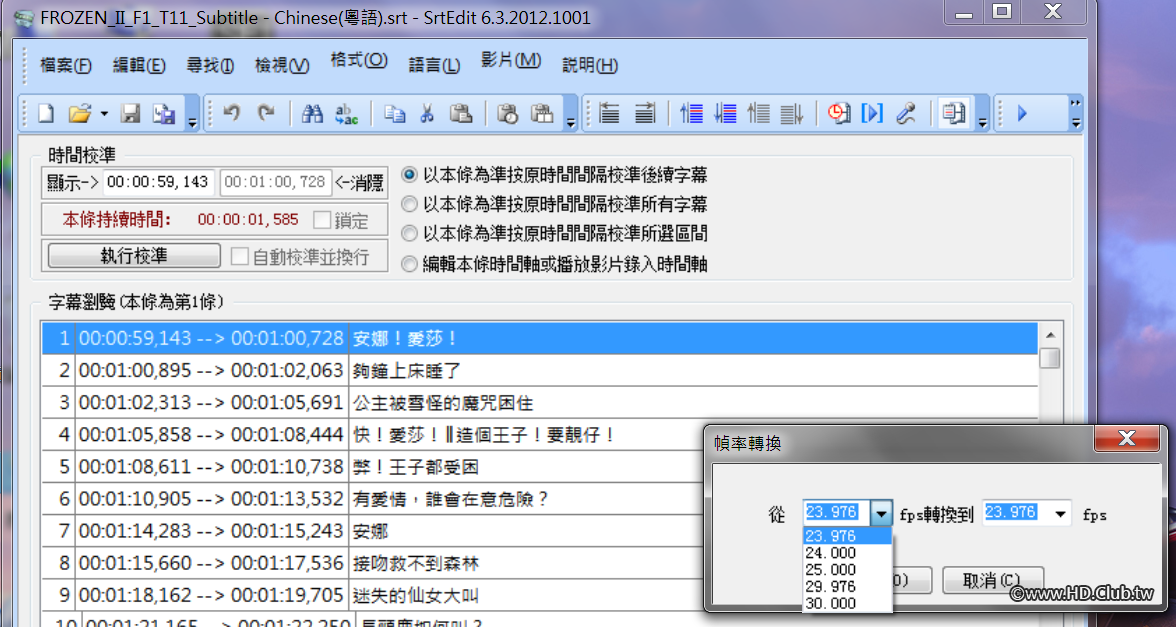Create a new subtitle file
This screenshot has width=1176, height=627.
point(46,113)
